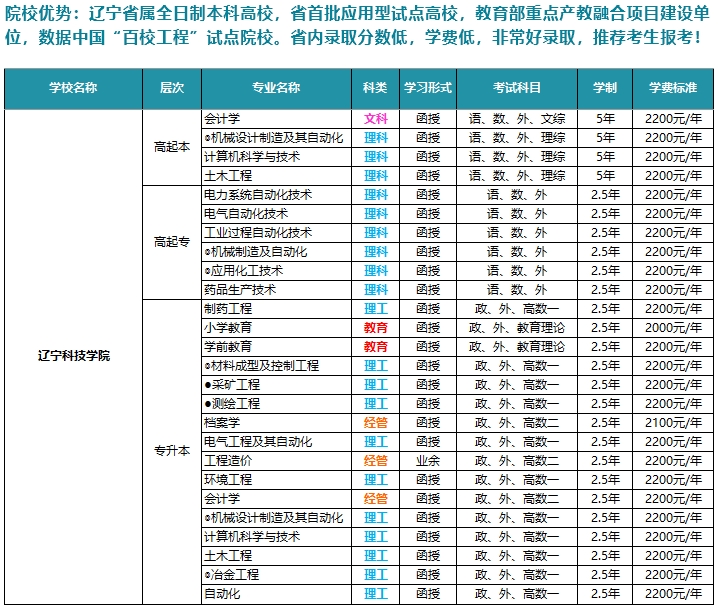Click the pink 文科 category cell
Viewport: 718px width, 608px height.
point(375,119)
